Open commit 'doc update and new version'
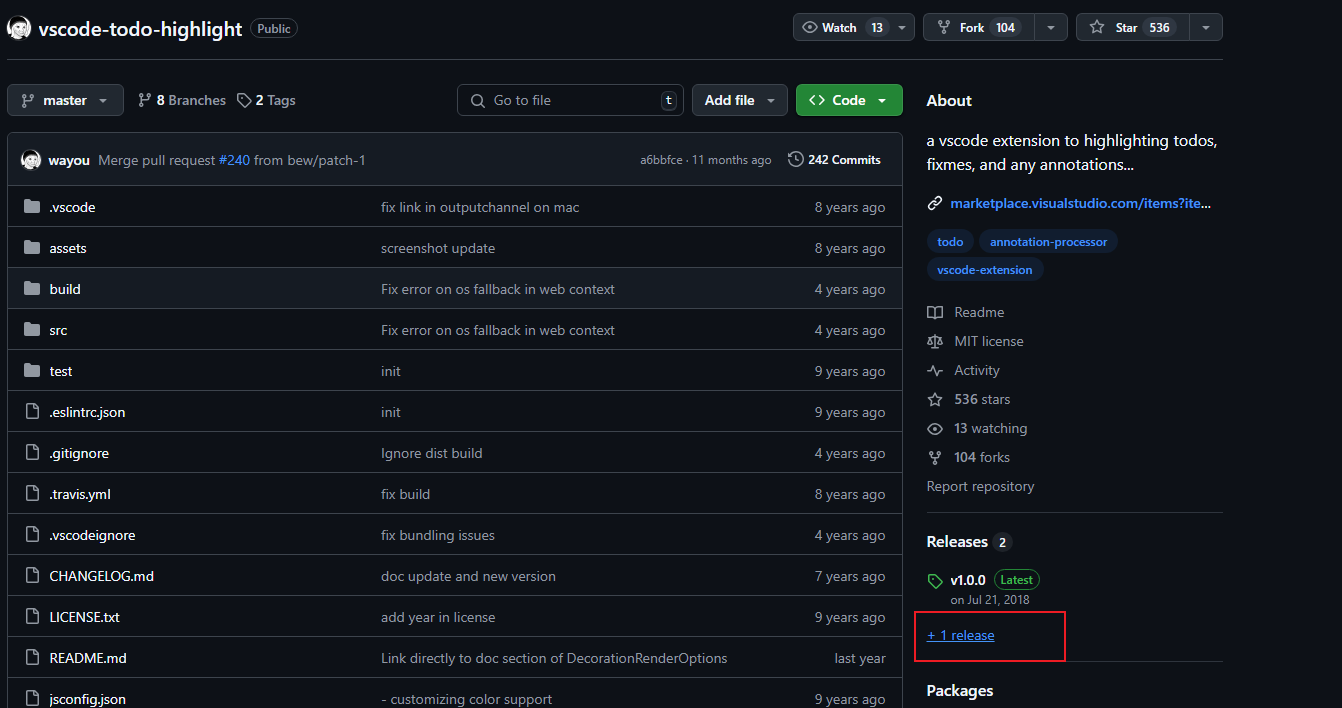 [x=468, y=576]
